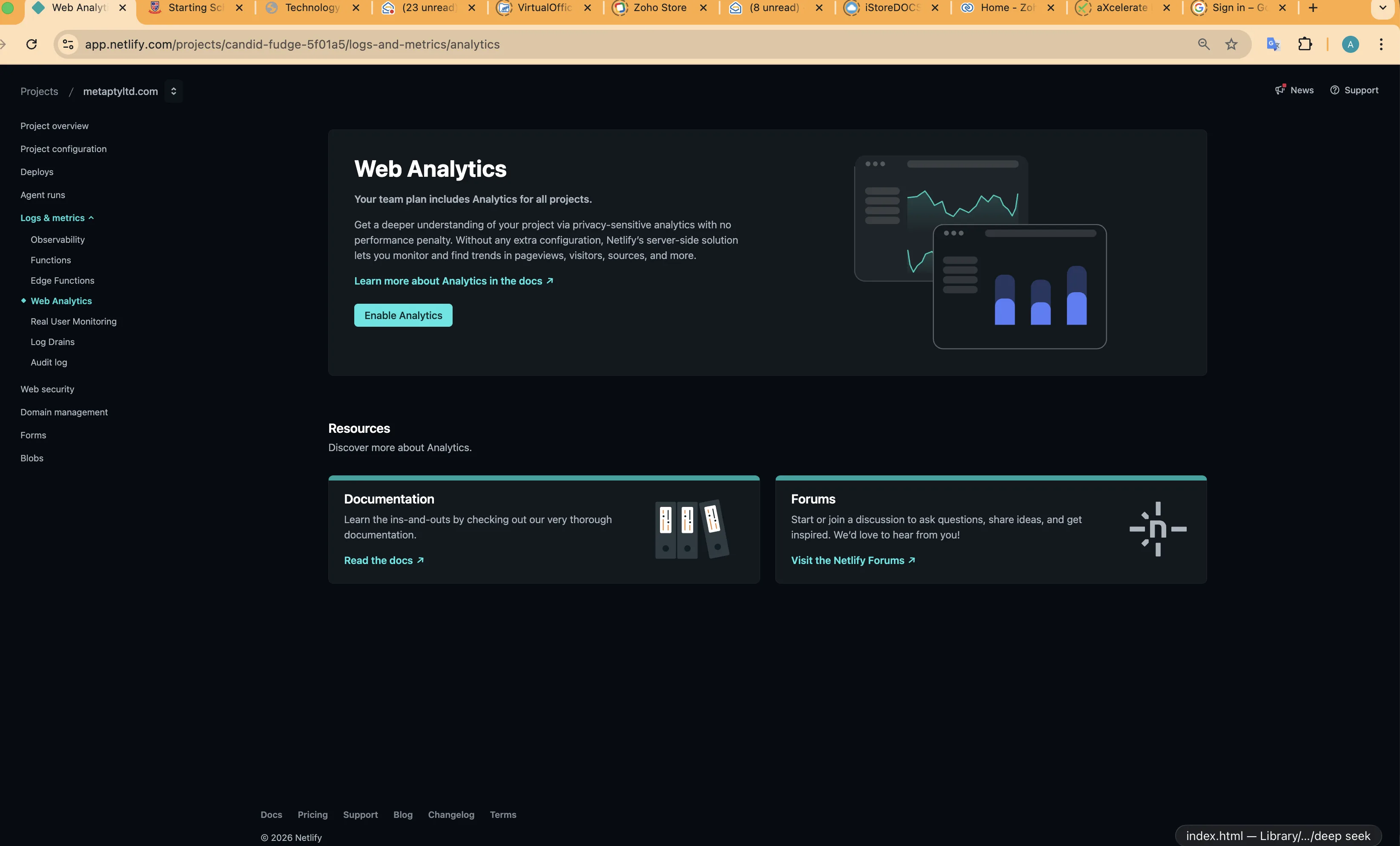Image resolution: width=1400 pixels, height=846 pixels.
Task: Open the Support help icon
Action: (x=1335, y=90)
